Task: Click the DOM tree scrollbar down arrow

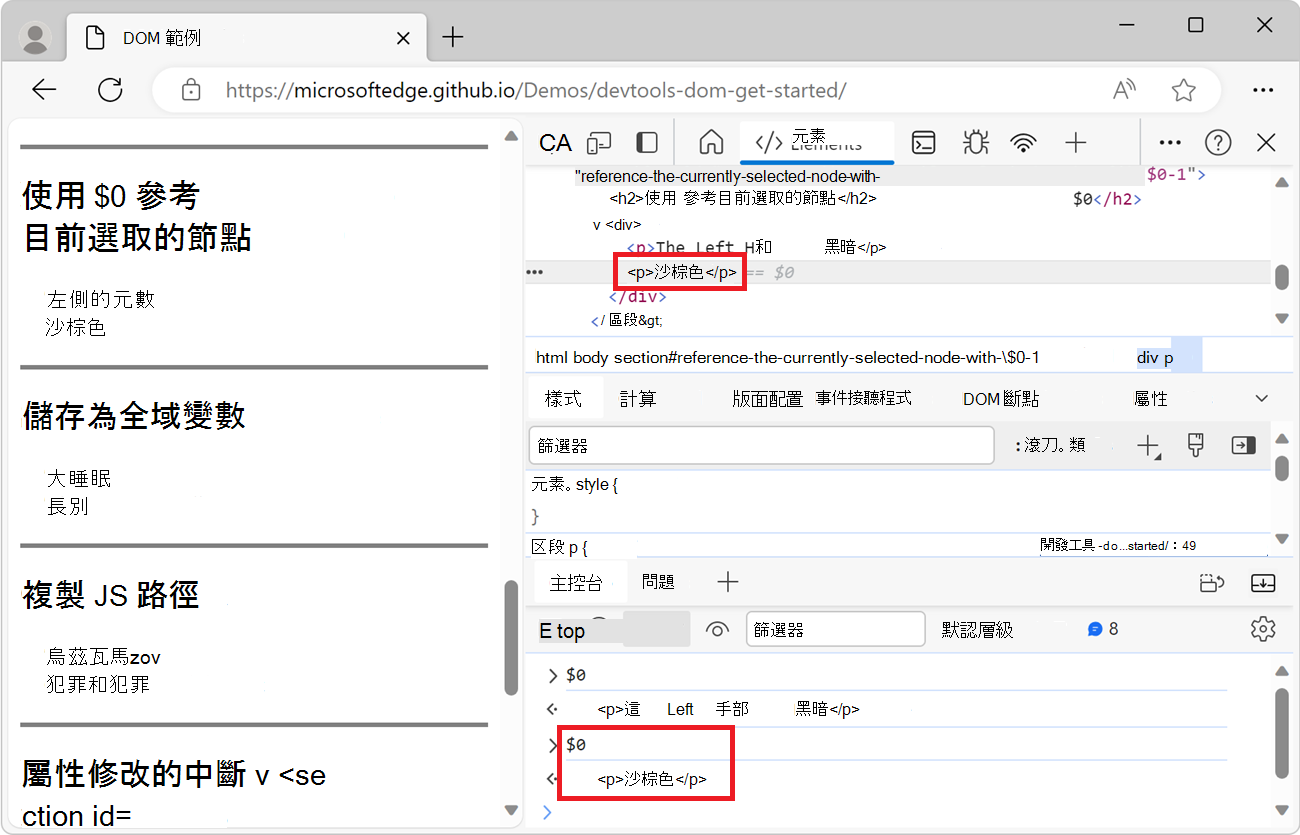Action: (x=1282, y=319)
